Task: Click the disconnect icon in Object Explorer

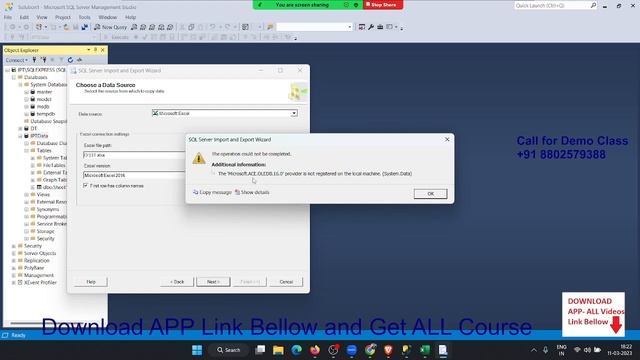Action: (43, 60)
